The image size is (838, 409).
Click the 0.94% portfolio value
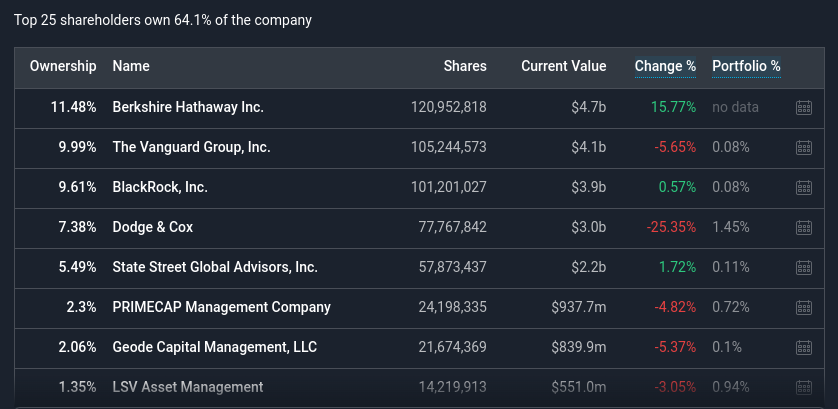[731, 387]
